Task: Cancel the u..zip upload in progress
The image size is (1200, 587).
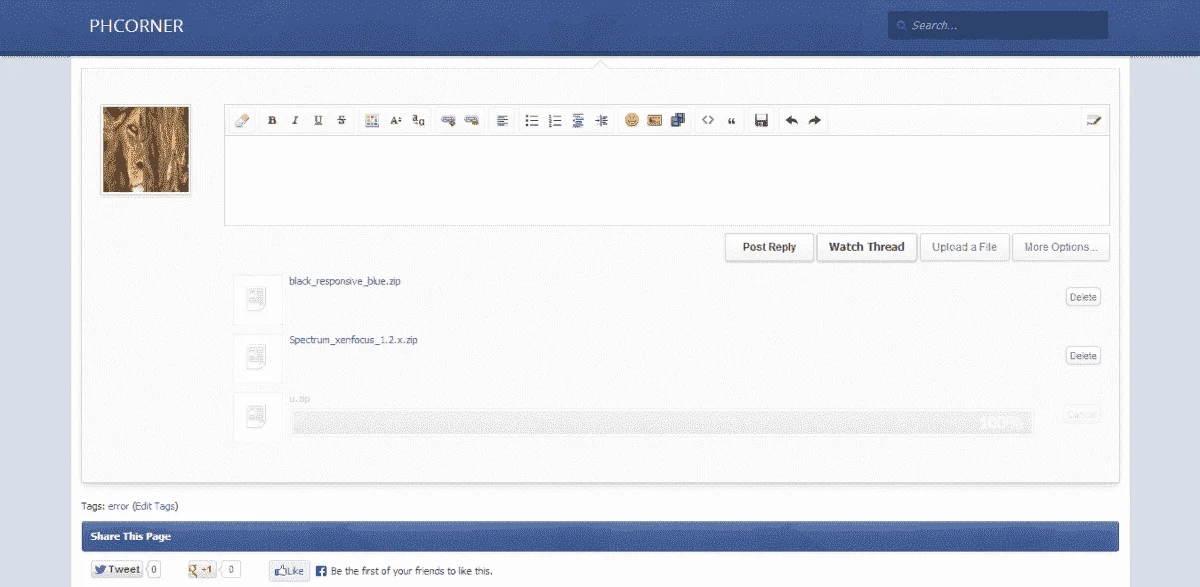Action: tap(1083, 414)
